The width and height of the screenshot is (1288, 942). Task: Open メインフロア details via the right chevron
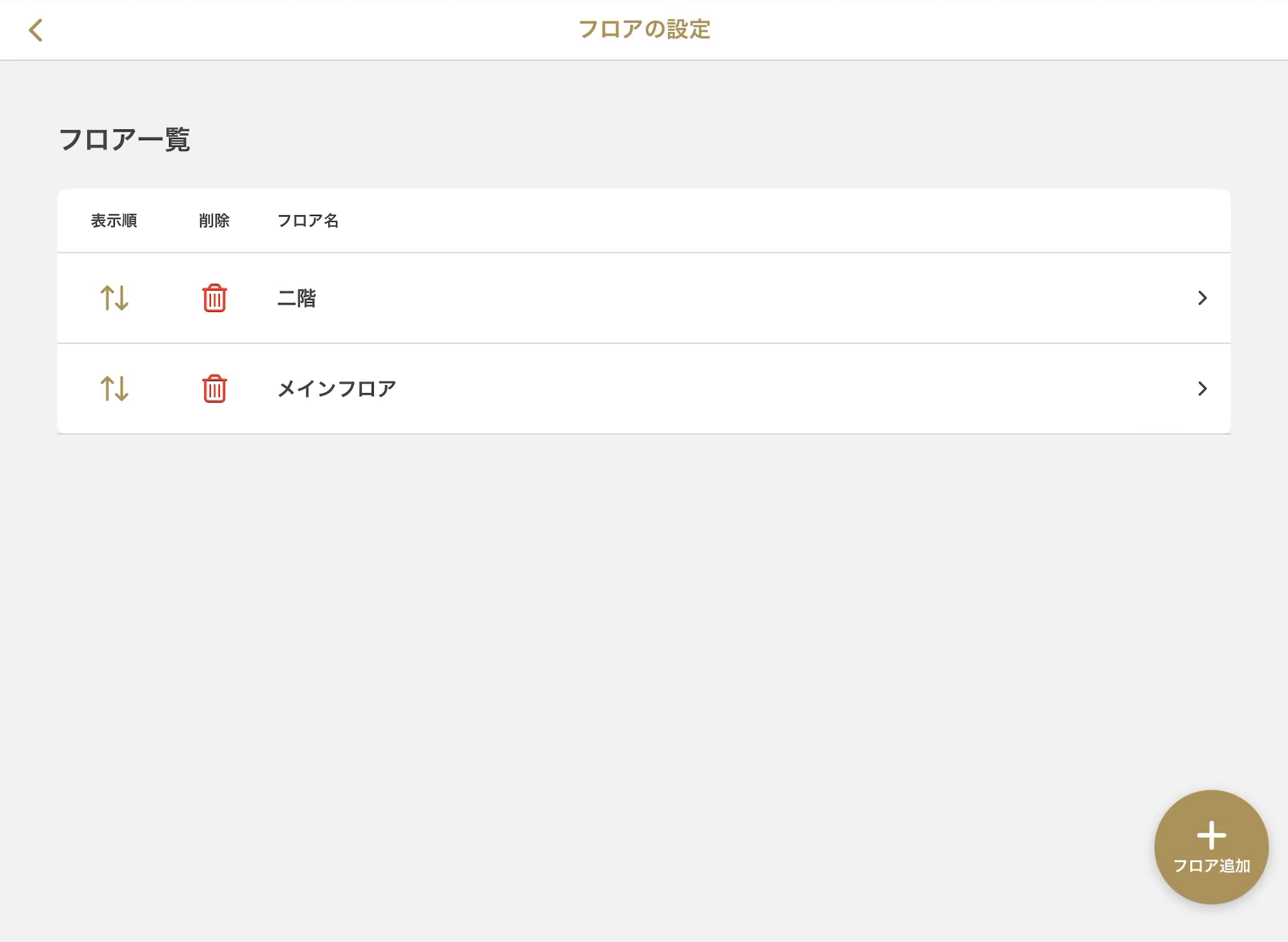(1202, 388)
